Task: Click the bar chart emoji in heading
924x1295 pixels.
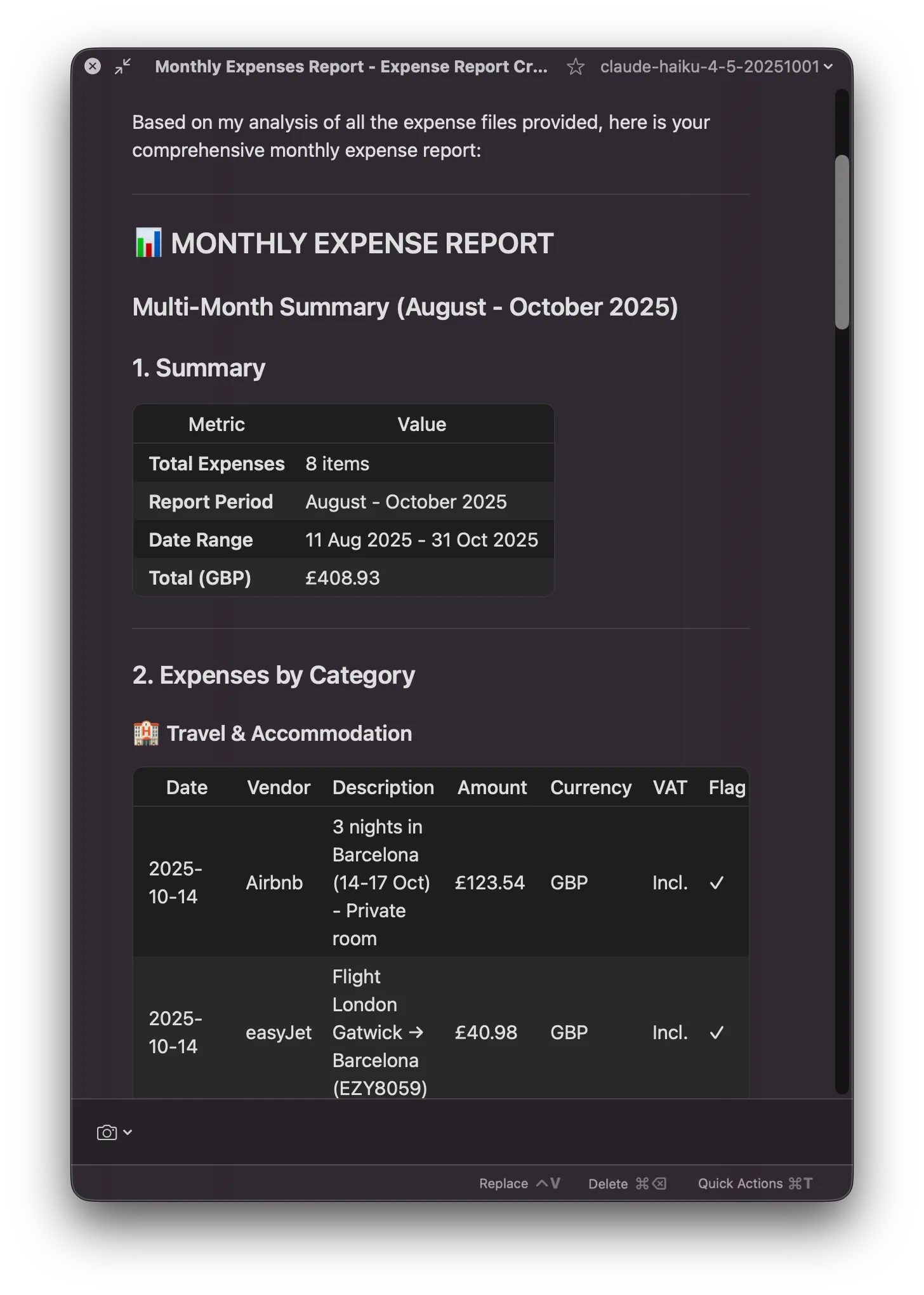Action: tap(148, 243)
